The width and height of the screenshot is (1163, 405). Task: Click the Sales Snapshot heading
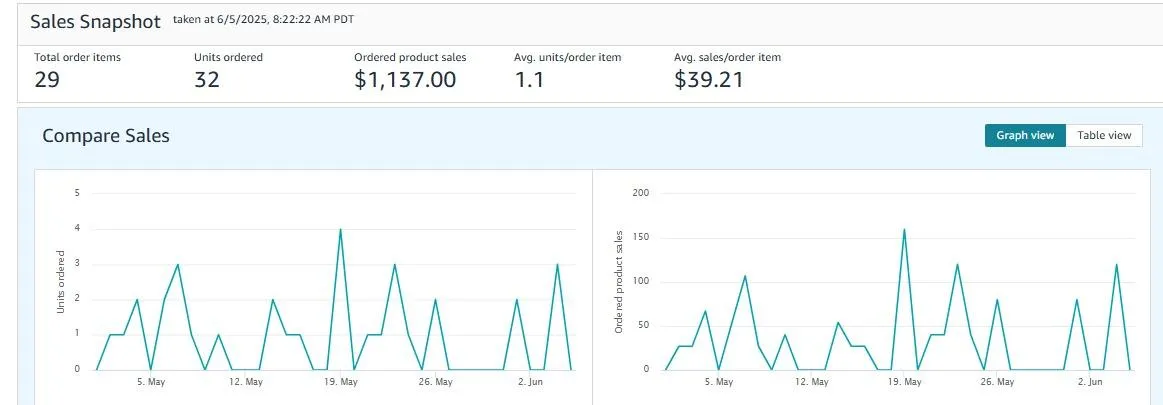pyautogui.click(x=95, y=22)
